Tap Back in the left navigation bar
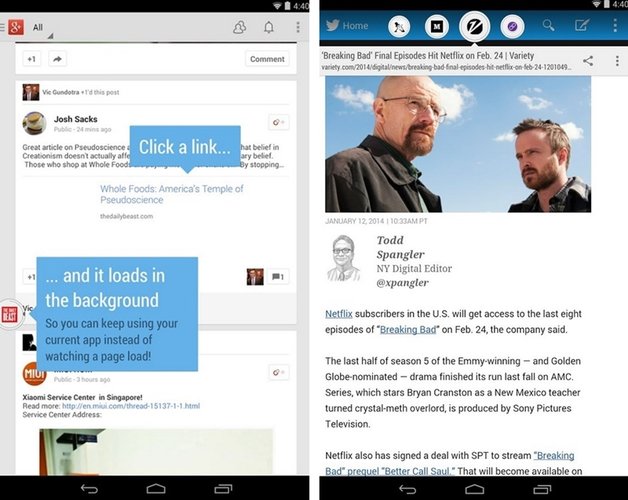This screenshot has height=500, width=628. [x=89, y=488]
